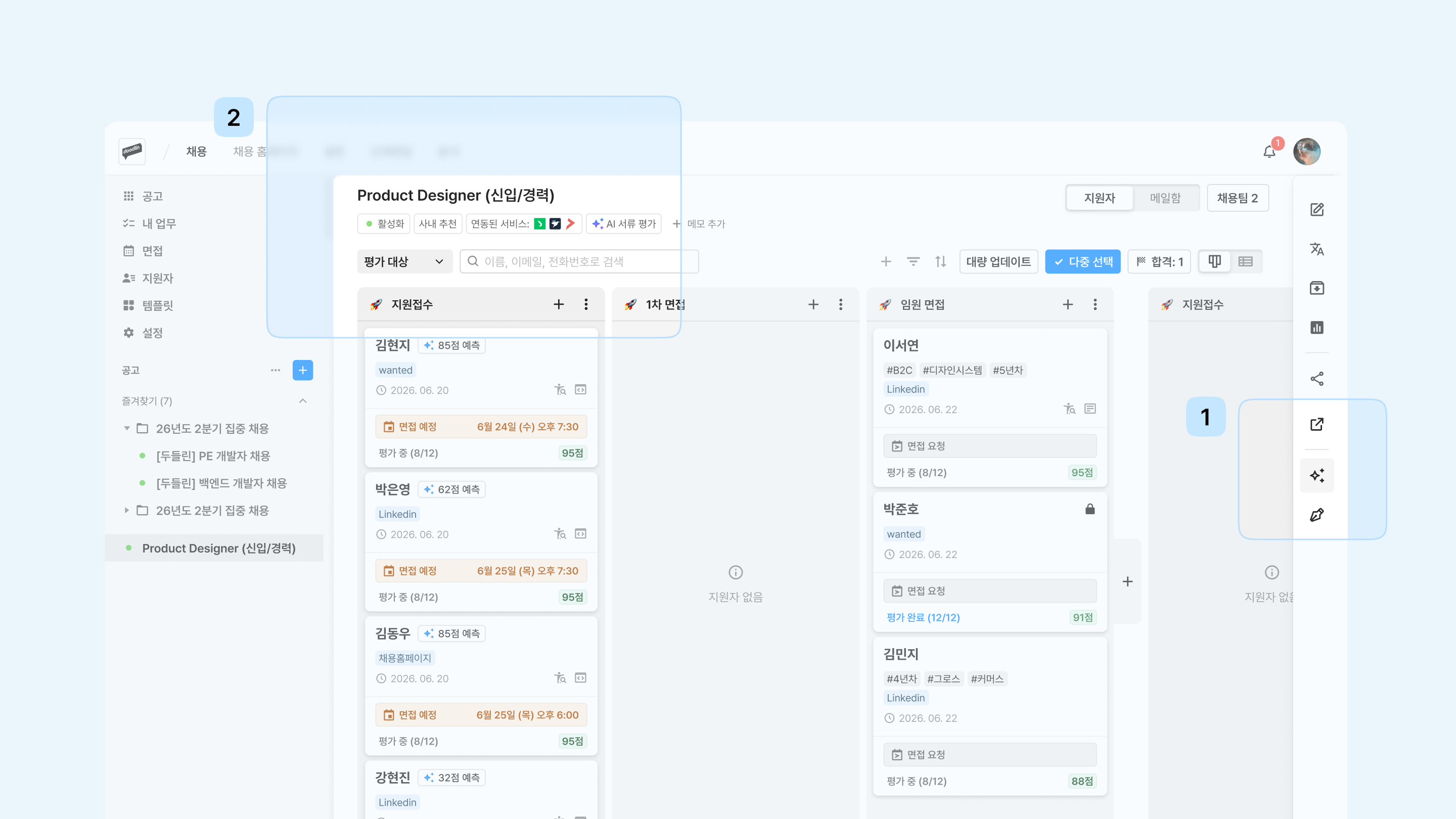Open the 평가 대상 dropdown
This screenshot has height=819, width=1456.
click(404, 262)
